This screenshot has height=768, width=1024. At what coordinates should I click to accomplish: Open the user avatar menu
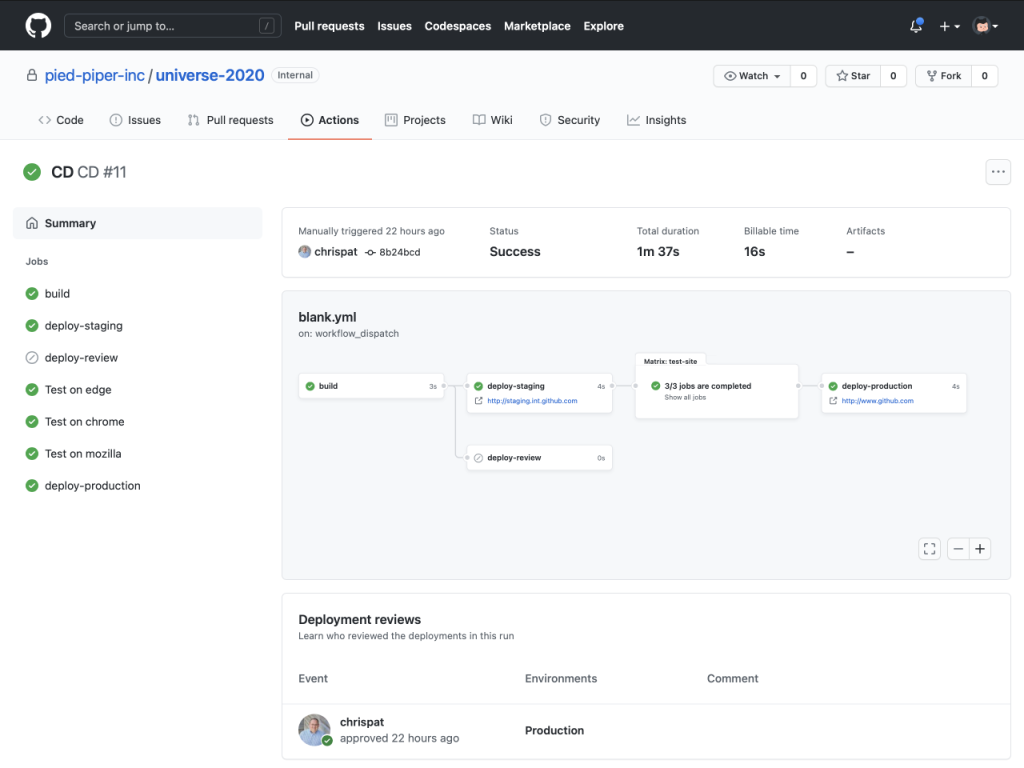[x=985, y=26]
